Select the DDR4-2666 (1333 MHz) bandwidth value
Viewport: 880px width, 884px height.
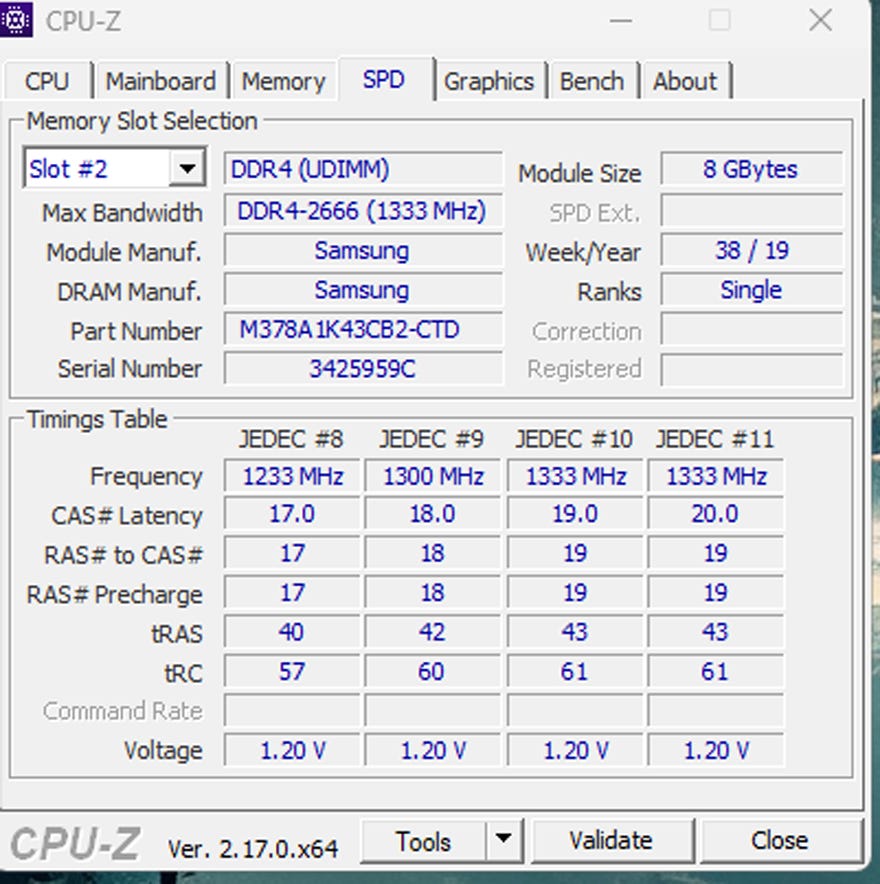363,210
